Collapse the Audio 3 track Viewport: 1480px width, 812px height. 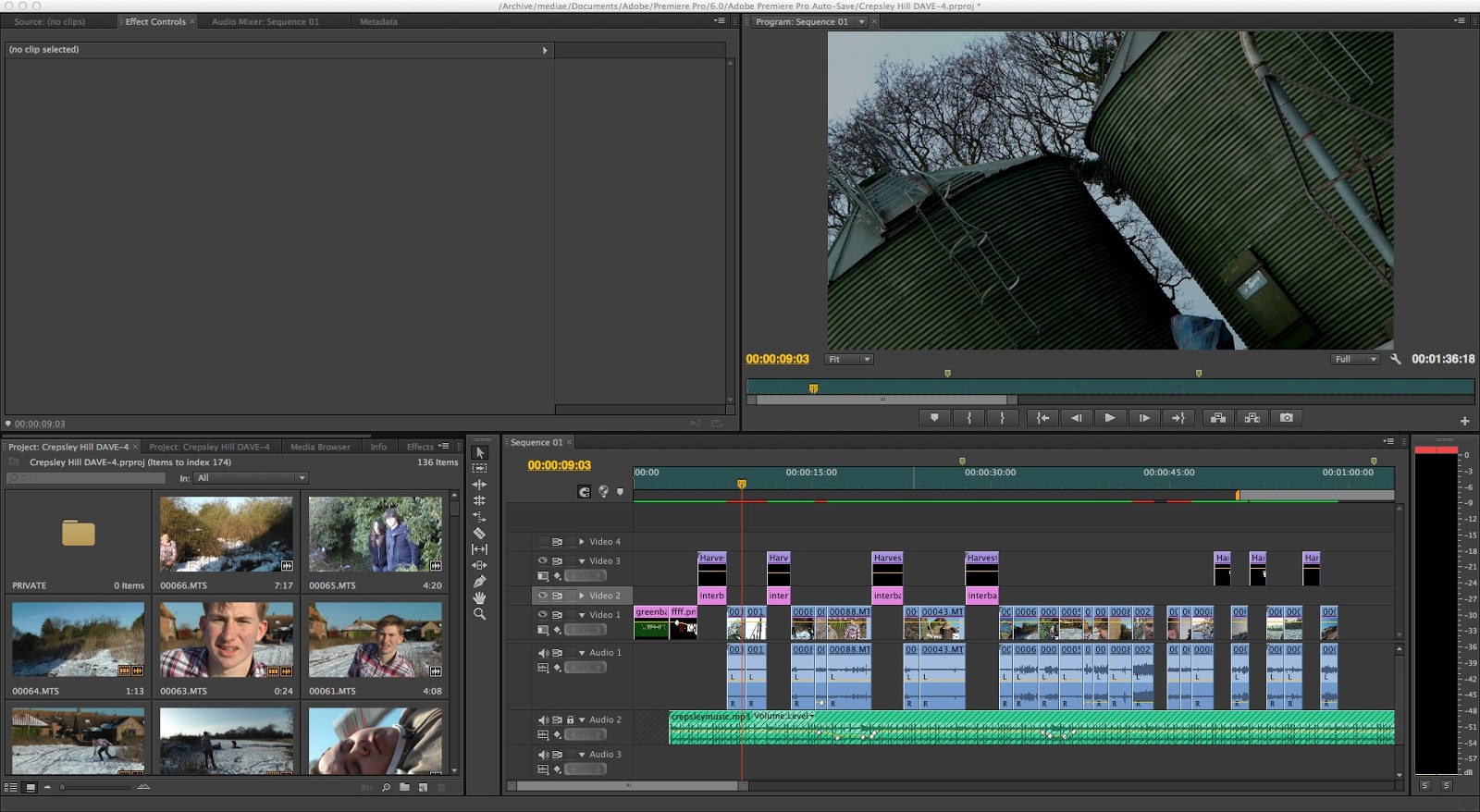(582, 755)
